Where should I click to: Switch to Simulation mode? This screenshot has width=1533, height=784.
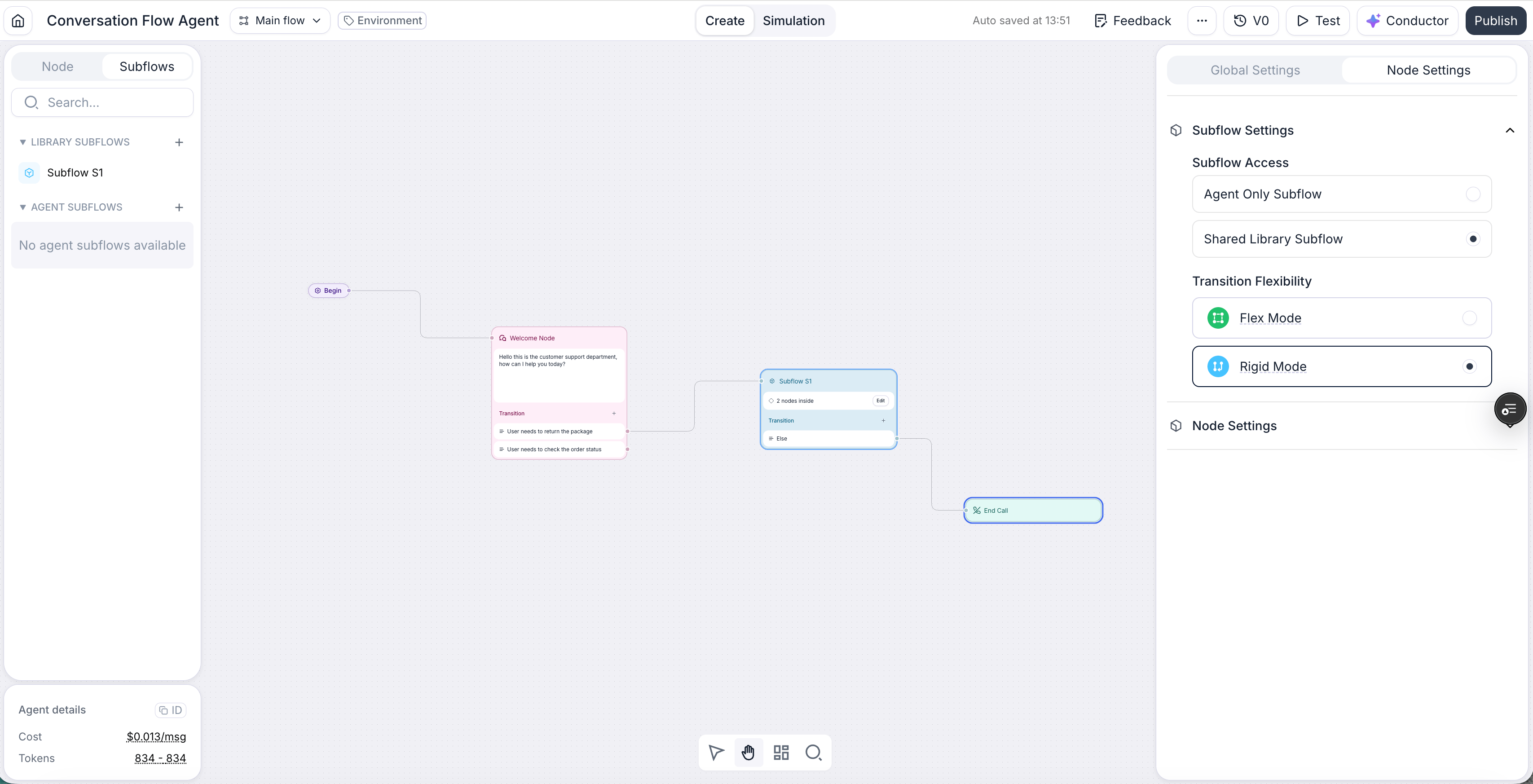pyautogui.click(x=794, y=21)
